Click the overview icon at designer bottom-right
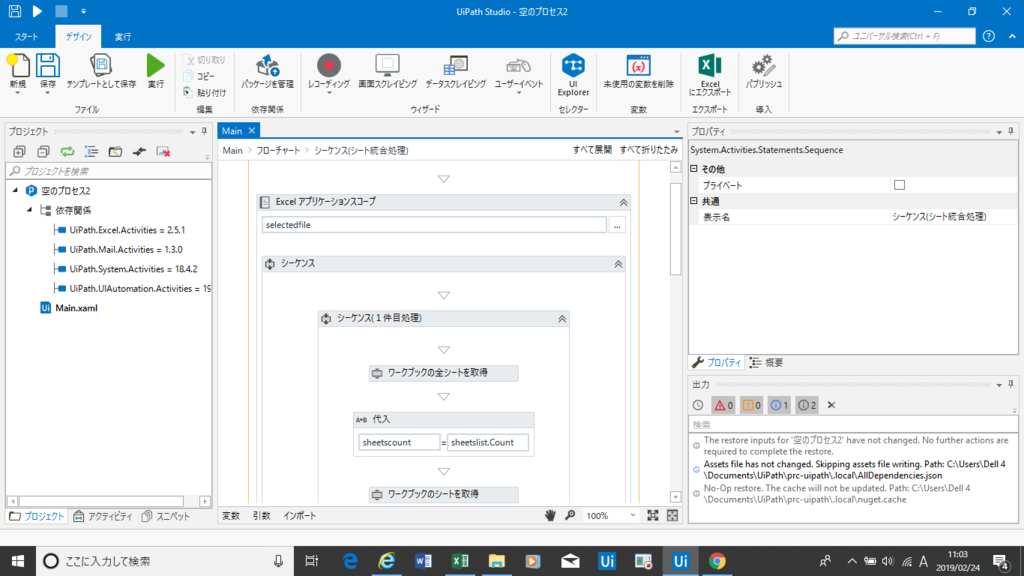 pos(672,515)
